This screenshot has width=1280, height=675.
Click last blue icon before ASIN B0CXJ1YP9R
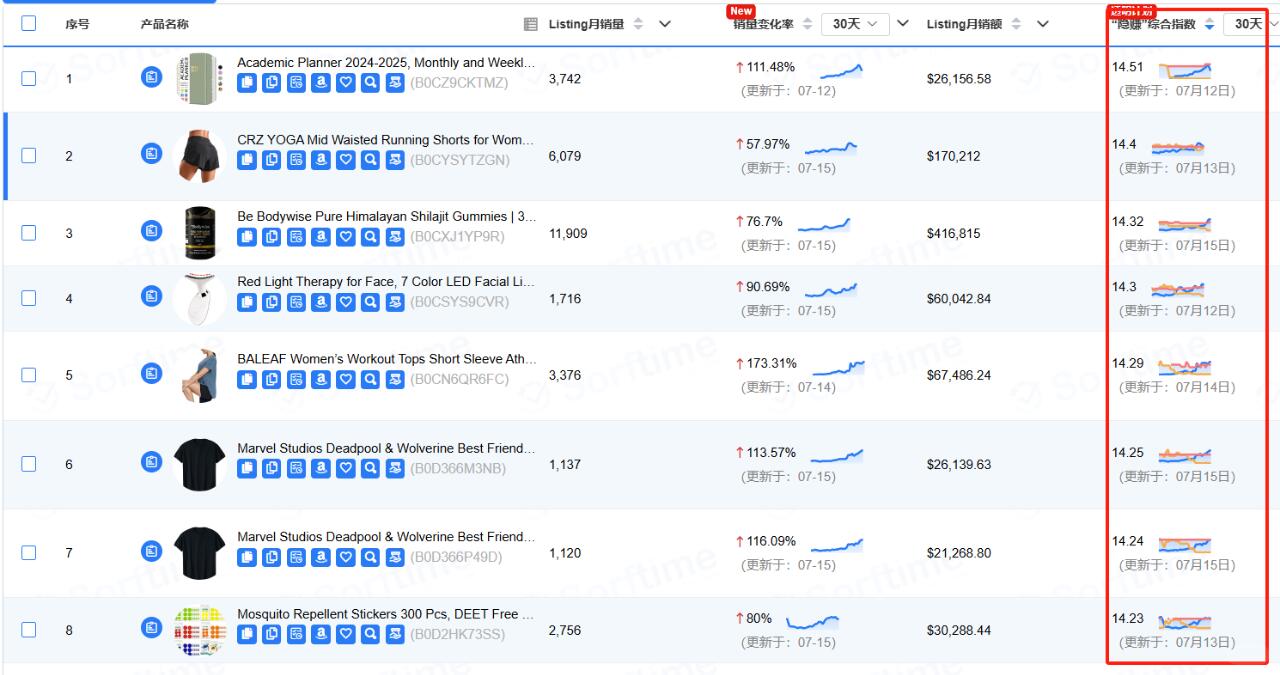(395, 237)
